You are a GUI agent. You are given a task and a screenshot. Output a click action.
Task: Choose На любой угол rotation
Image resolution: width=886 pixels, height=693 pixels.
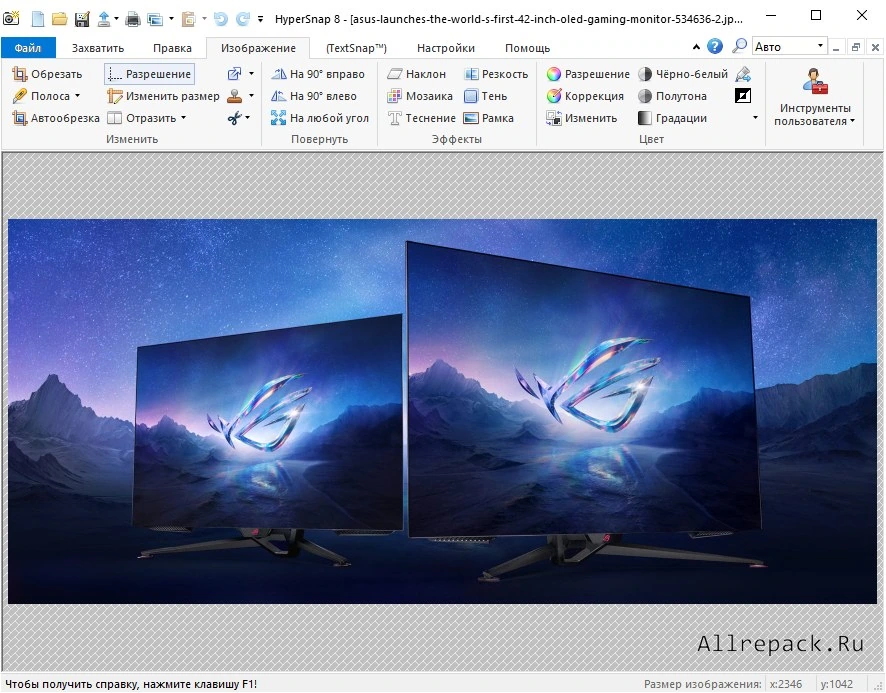320,118
